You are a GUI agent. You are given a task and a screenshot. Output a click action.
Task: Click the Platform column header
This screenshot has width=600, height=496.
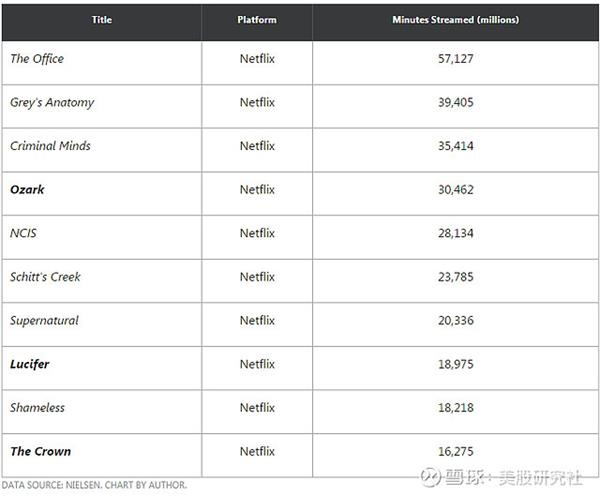click(x=257, y=20)
